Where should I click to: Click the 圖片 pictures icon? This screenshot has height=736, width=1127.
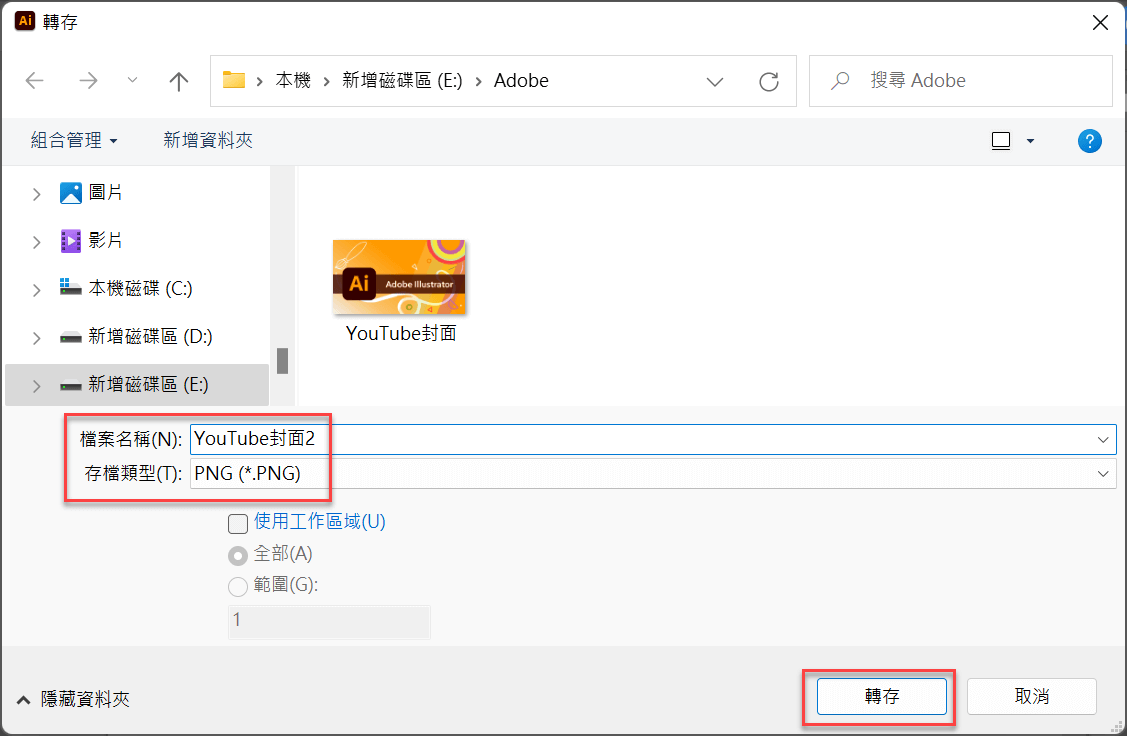(70, 193)
